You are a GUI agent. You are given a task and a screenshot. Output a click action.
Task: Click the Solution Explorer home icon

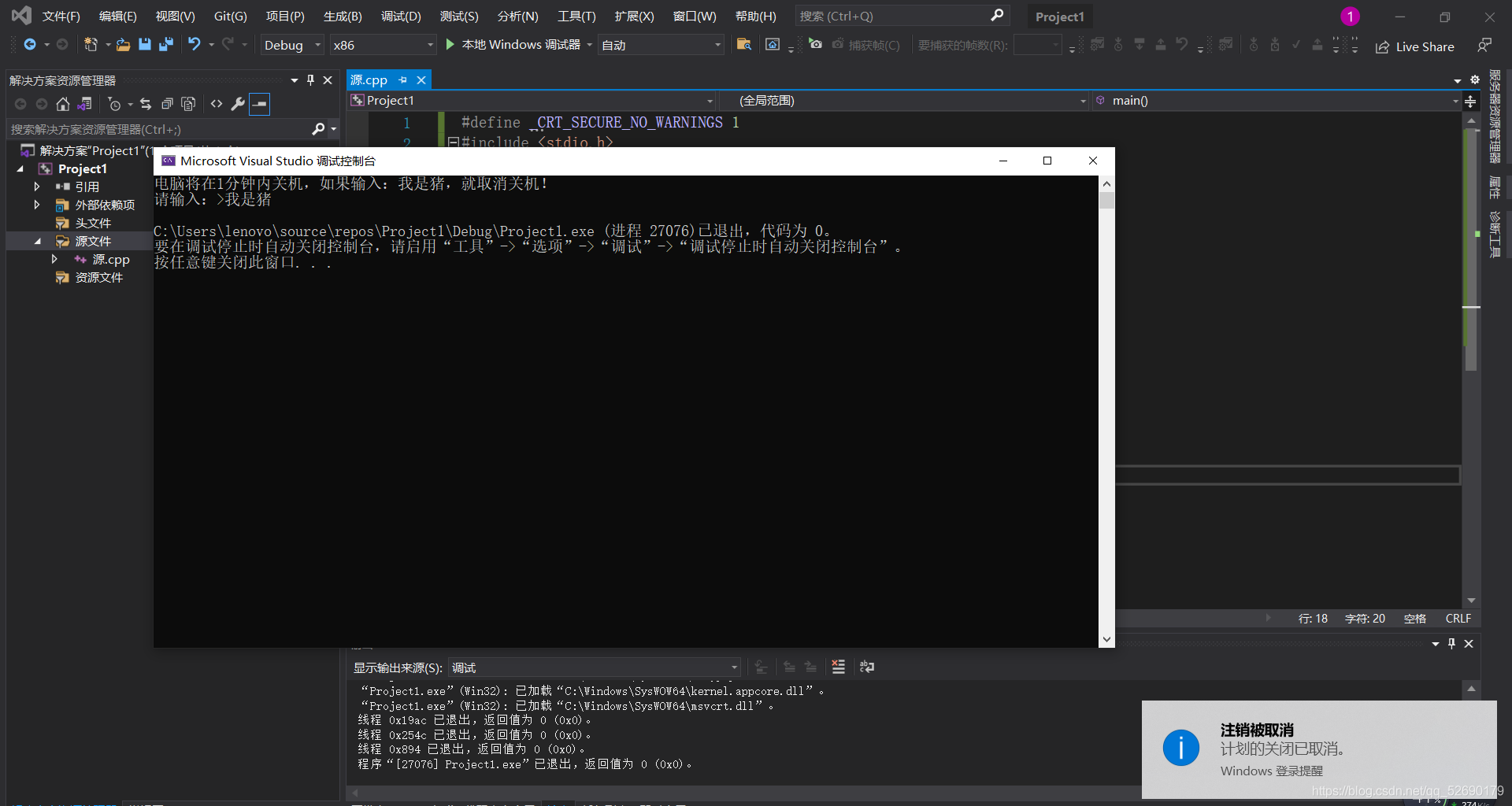(63, 104)
